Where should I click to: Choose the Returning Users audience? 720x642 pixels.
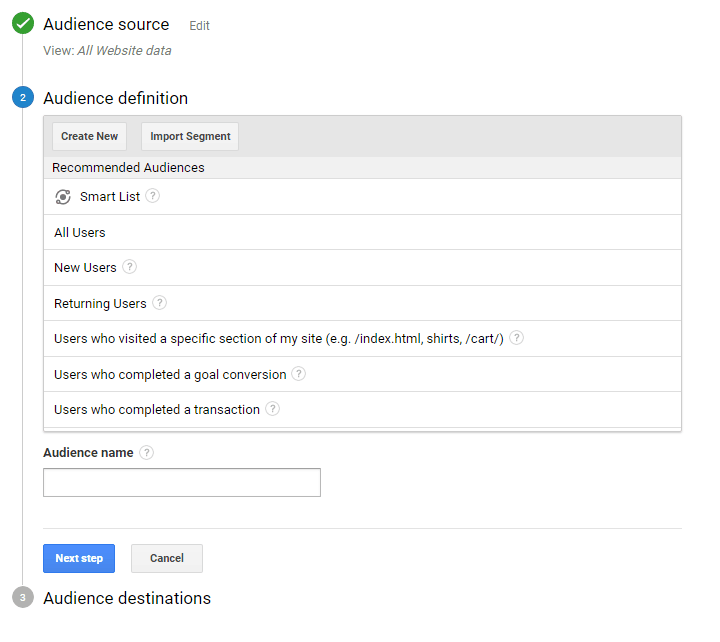362,303
